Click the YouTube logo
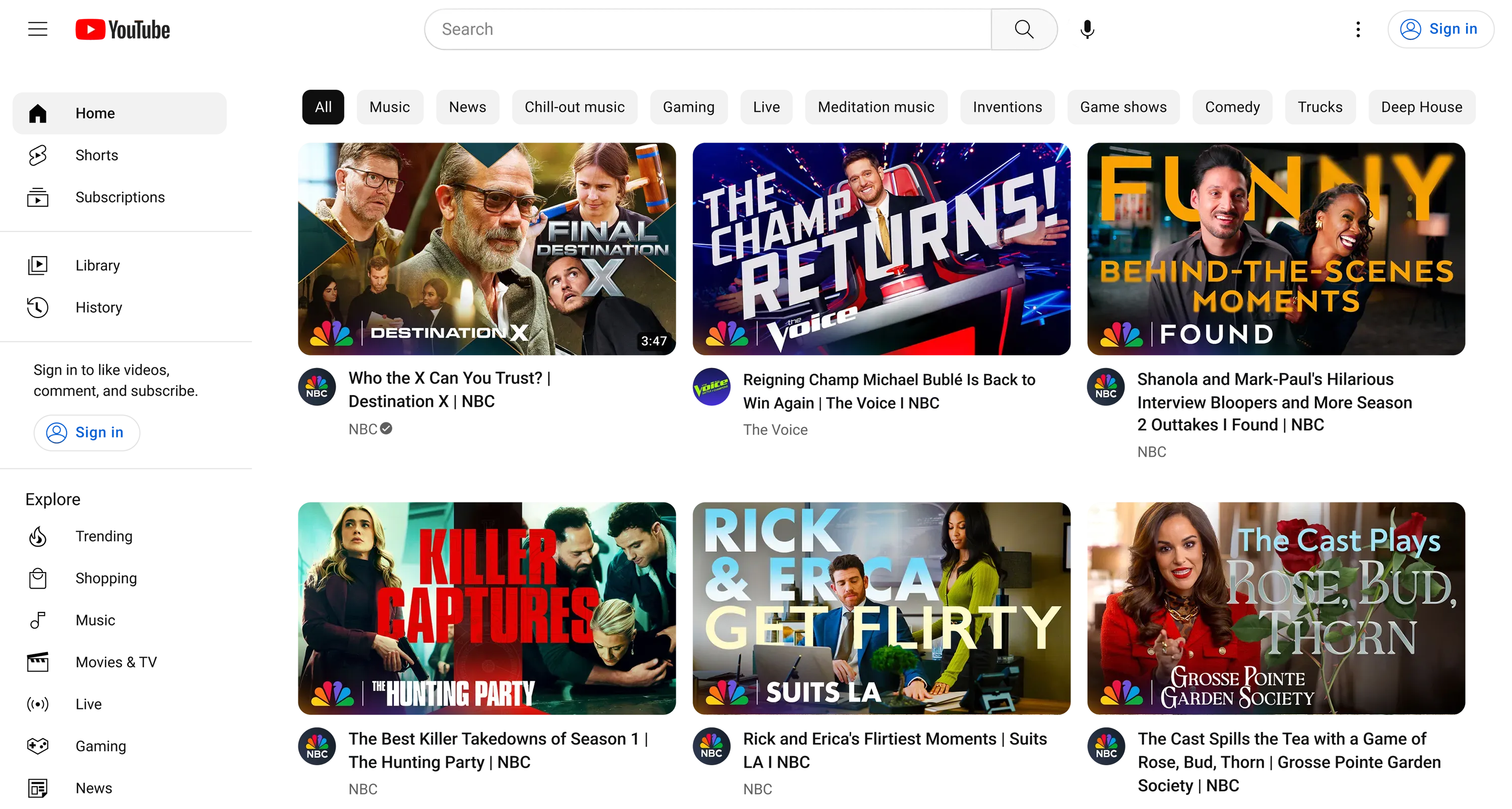The height and width of the screenshot is (809, 1512). click(x=122, y=29)
